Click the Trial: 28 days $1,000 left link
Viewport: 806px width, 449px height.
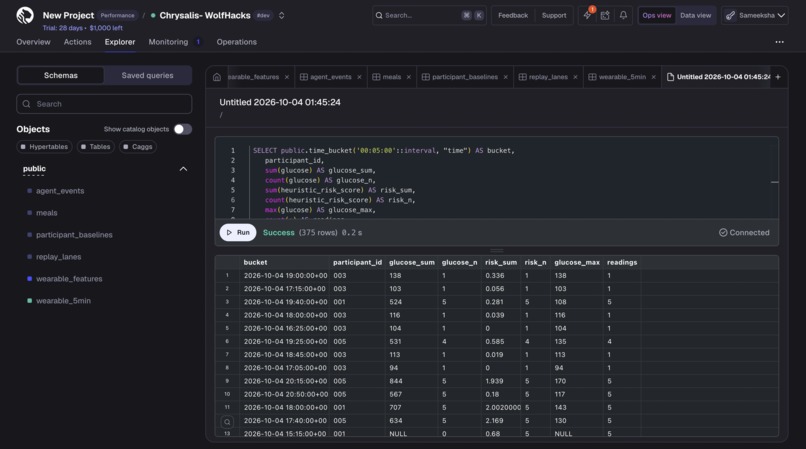point(82,28)
